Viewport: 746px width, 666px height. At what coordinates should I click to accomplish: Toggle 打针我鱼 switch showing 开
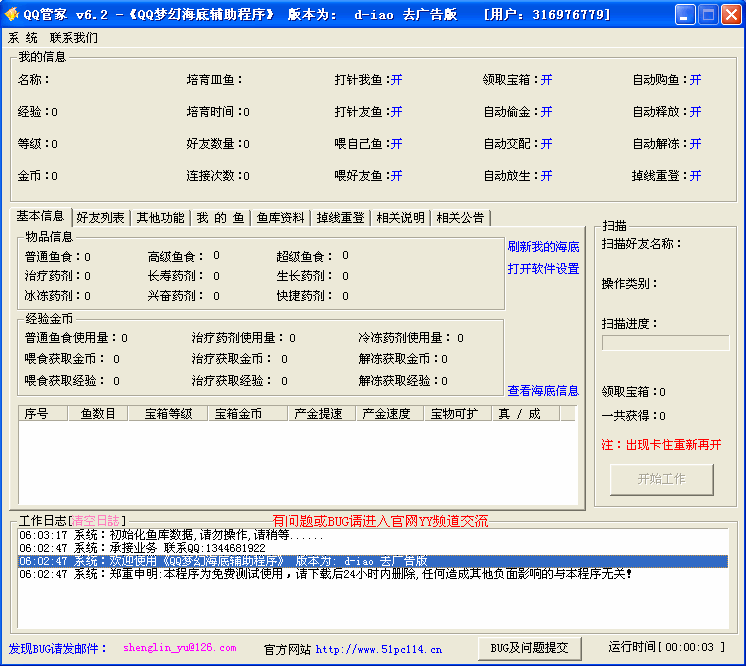click(x=397, y=80)
